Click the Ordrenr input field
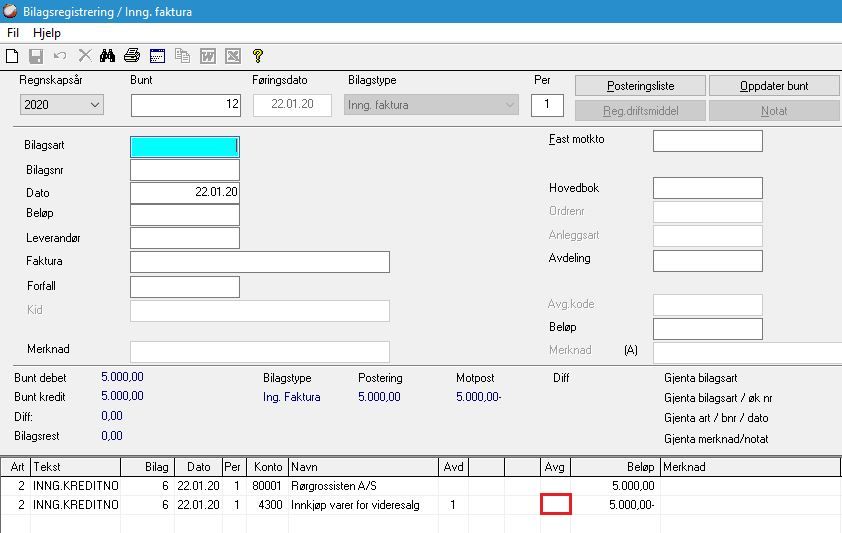 [x=708, y=211]
